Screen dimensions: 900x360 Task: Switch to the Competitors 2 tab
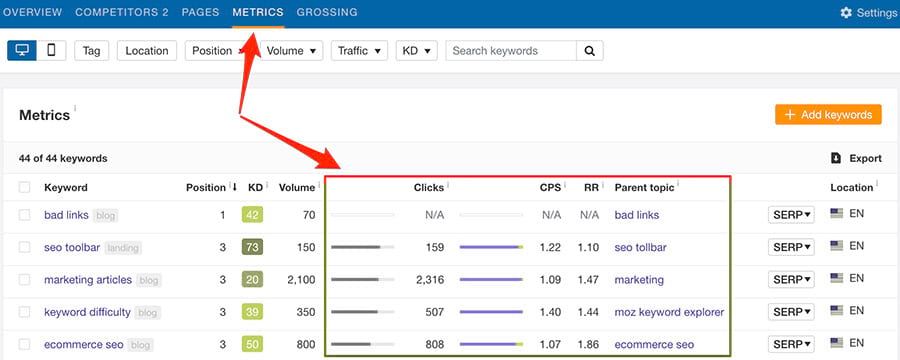pos(122,12)
